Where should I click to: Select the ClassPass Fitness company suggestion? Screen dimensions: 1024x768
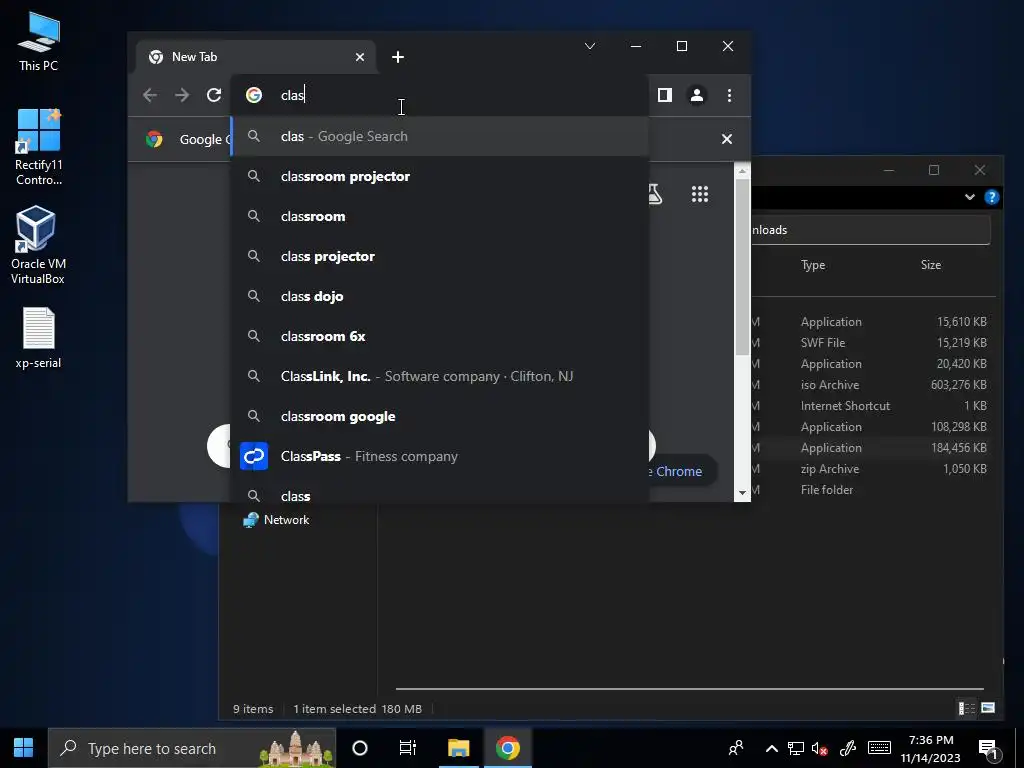[440, 456]
